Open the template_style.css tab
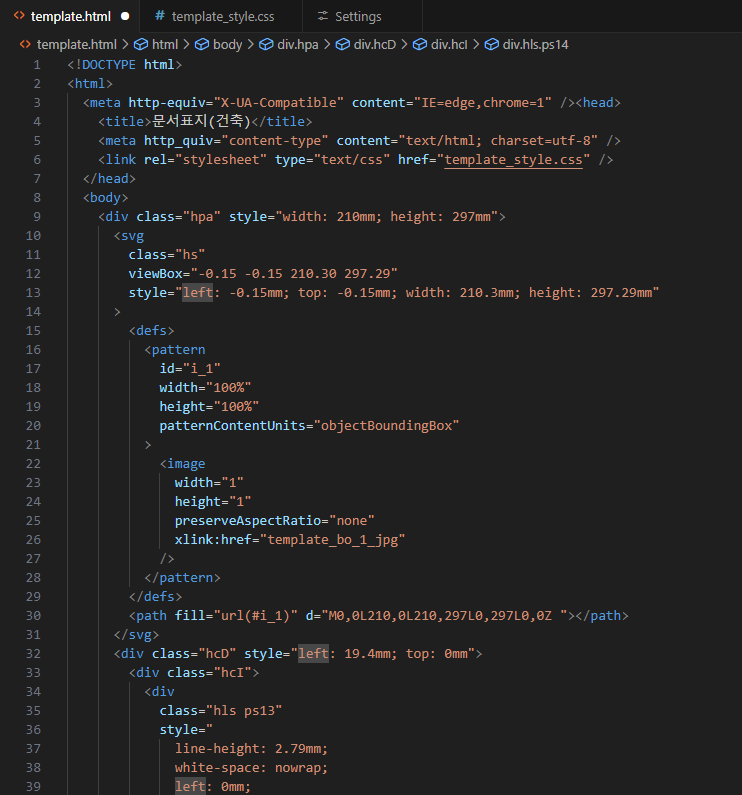The height and width of the screenshot is (795, 742). pyautogui.click(x=221, y=17)
